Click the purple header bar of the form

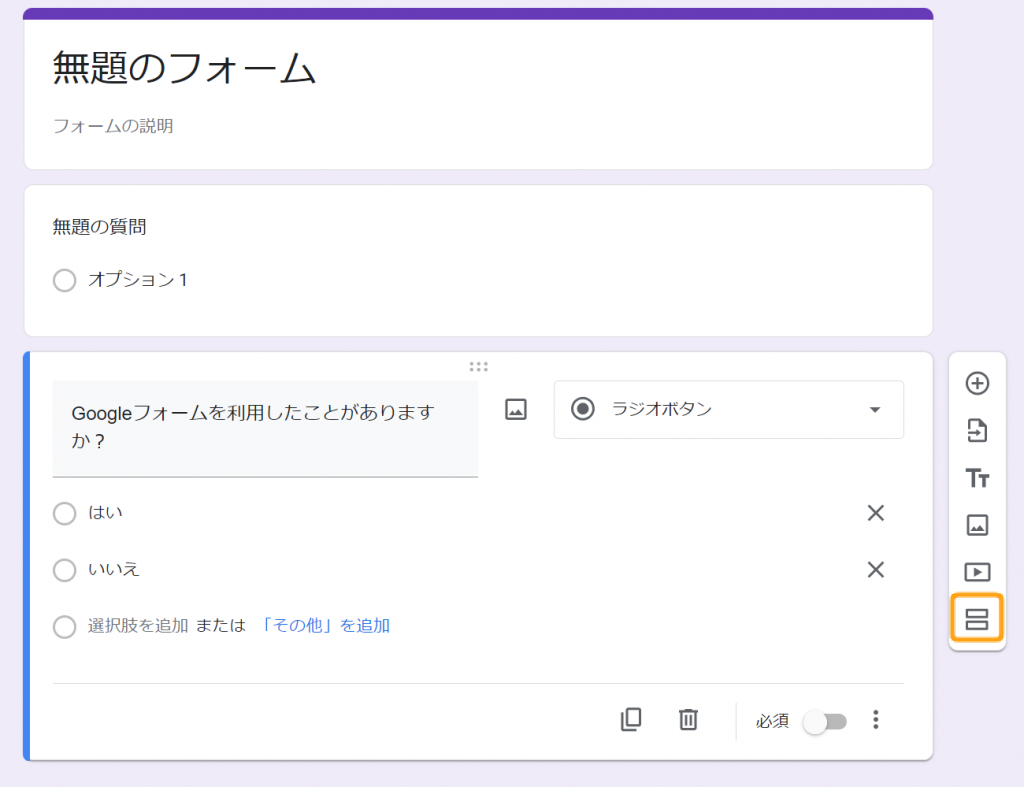pos(478,12)
